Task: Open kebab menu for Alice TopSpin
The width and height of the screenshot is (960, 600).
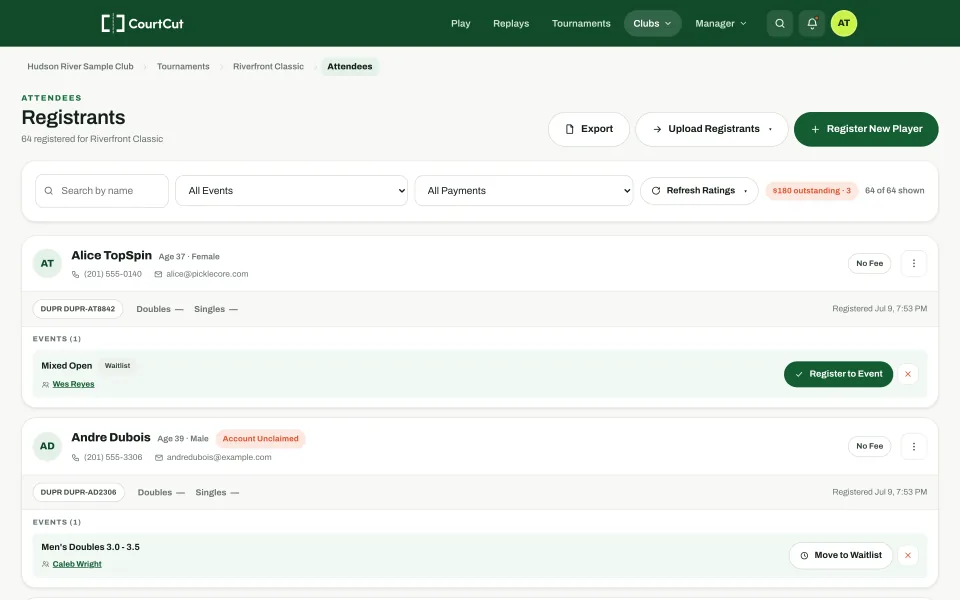Action: 913,263
